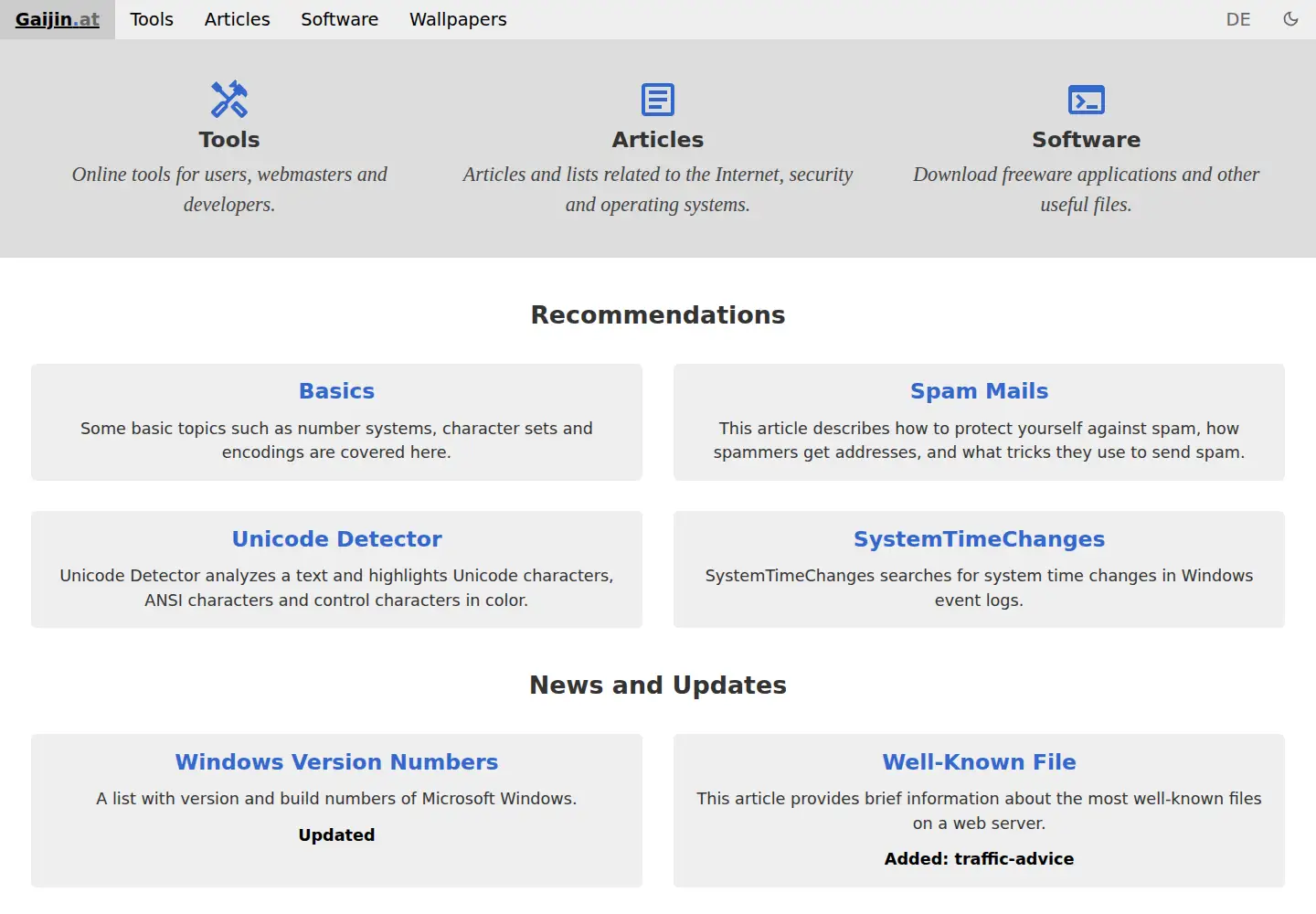
Task: Click the 'A list with version' description
Action: 336,799
